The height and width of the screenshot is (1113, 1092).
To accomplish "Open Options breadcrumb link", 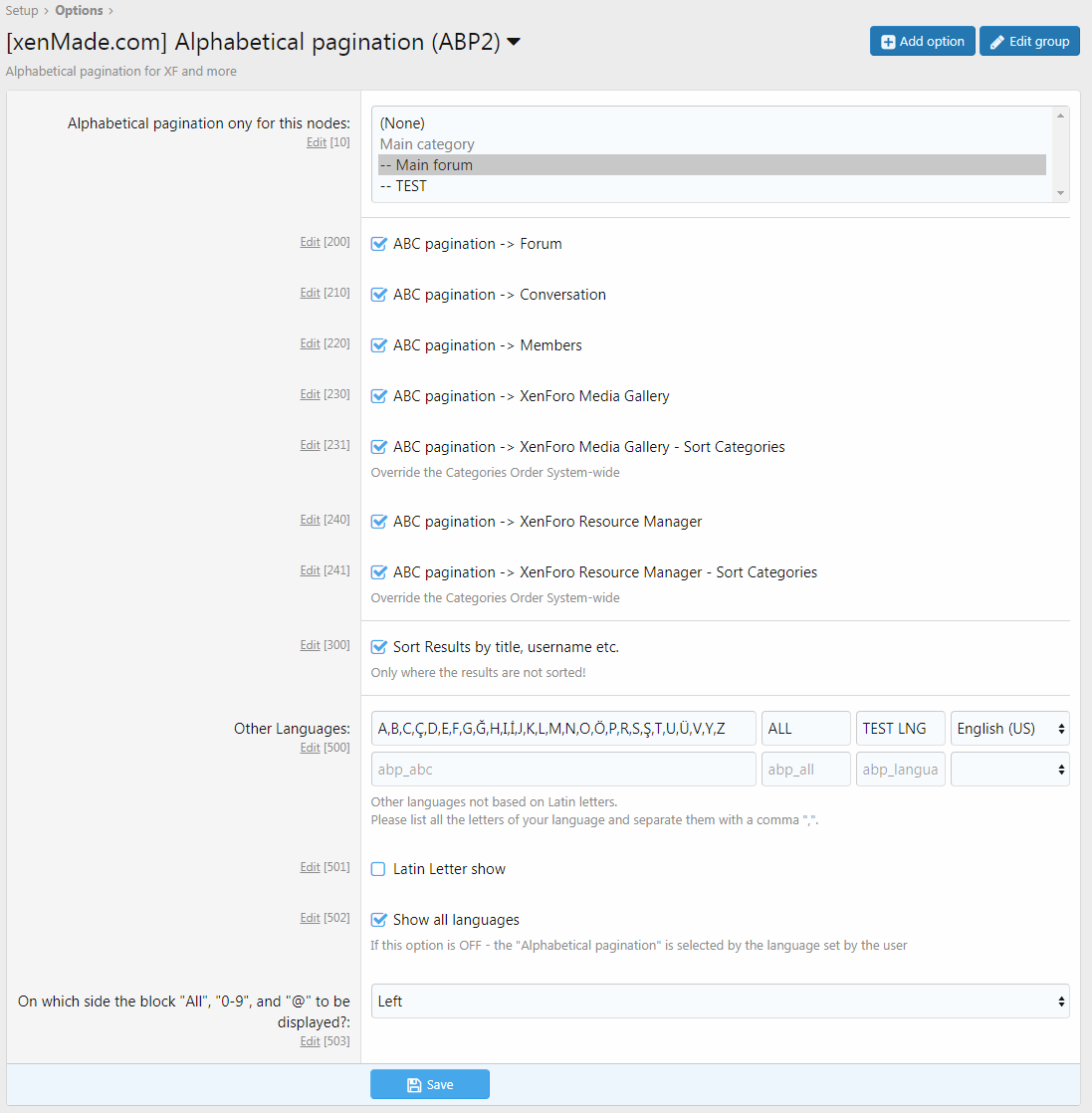I will (79, 11).
